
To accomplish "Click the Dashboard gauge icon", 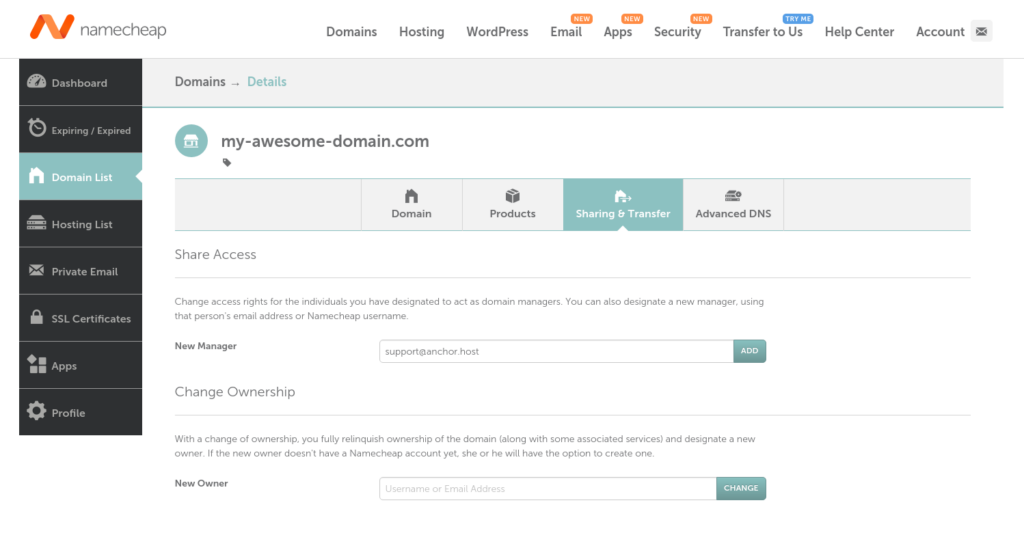I will pyautogui.click(x=37, y=82).
